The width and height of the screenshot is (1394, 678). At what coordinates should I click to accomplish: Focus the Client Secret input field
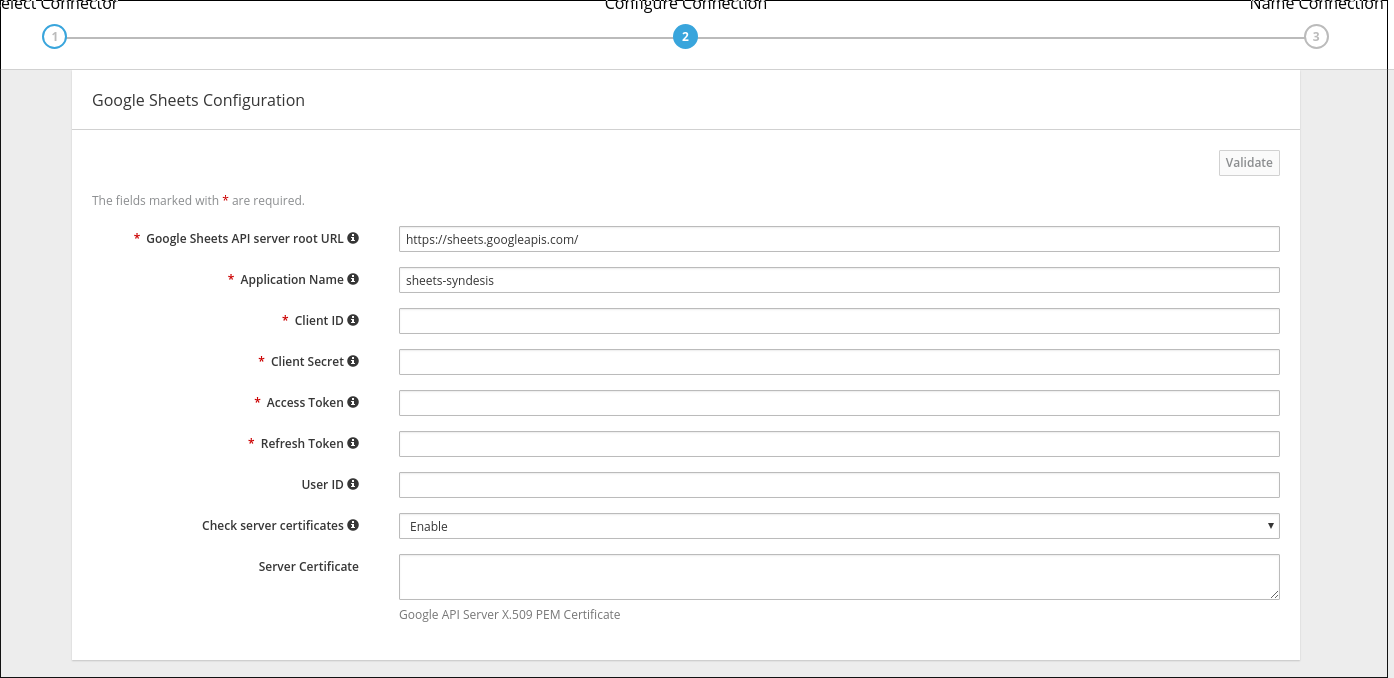[x=839, y=362]
